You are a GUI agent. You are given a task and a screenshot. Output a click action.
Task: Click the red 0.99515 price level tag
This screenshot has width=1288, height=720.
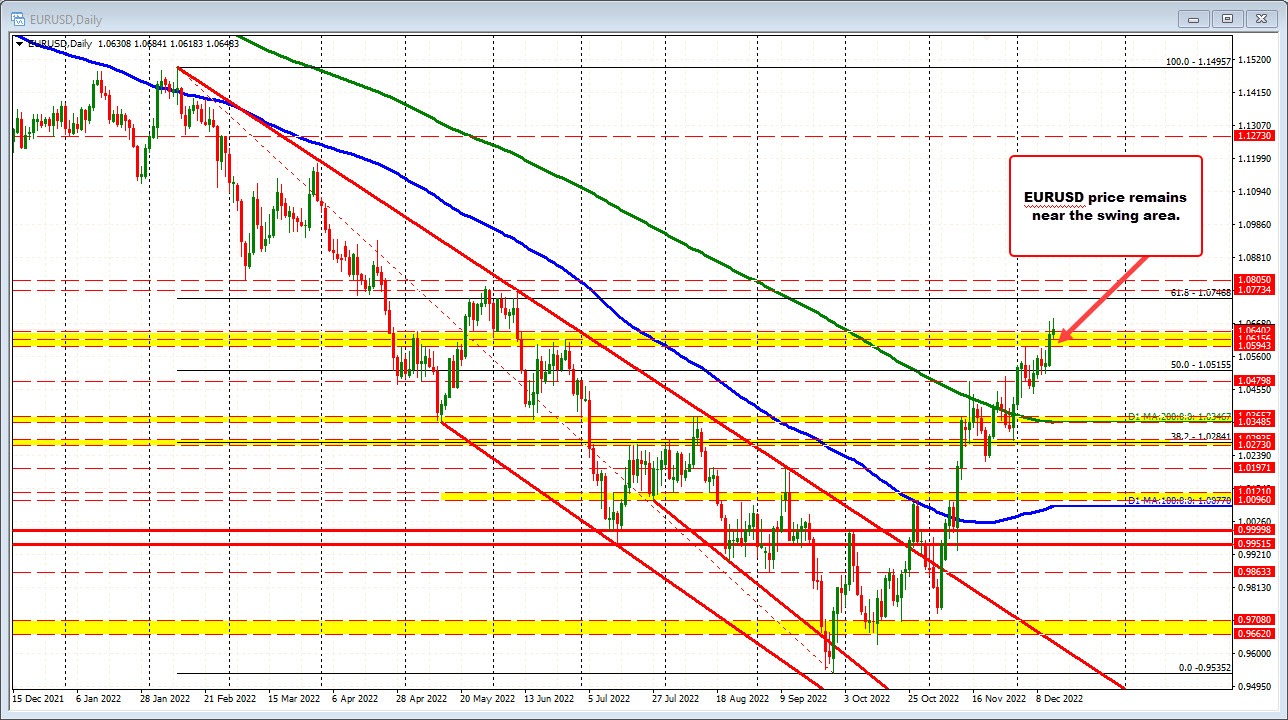pos(1254,543)
